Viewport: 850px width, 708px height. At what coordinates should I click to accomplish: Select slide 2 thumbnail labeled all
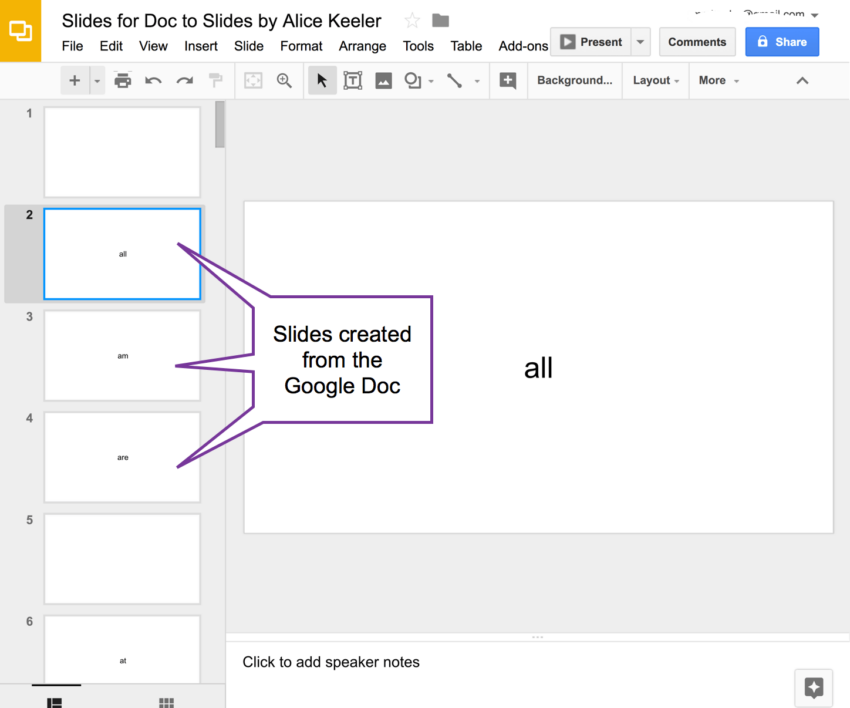point(122,254)
